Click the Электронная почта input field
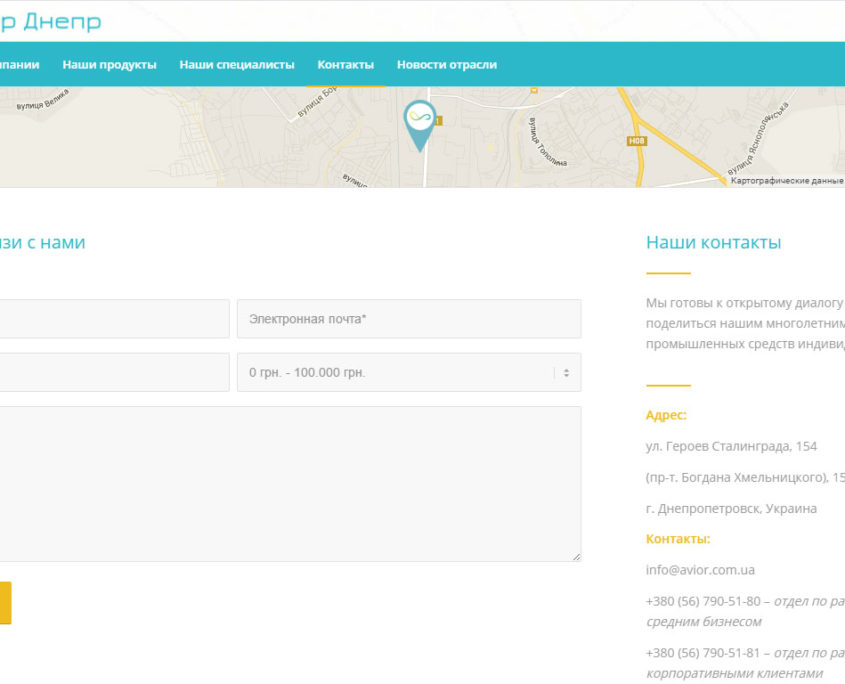The height and width of the screenshot is (684, 845). [409, 319]
